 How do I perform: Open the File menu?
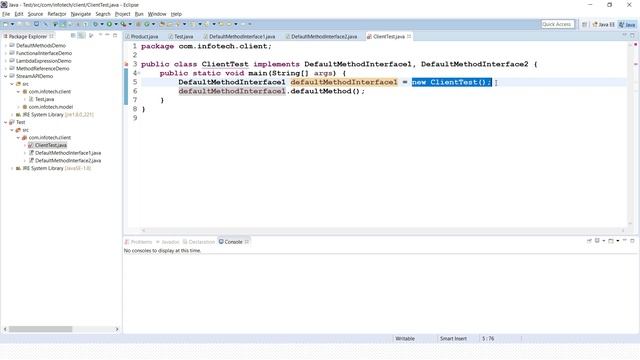6,14
